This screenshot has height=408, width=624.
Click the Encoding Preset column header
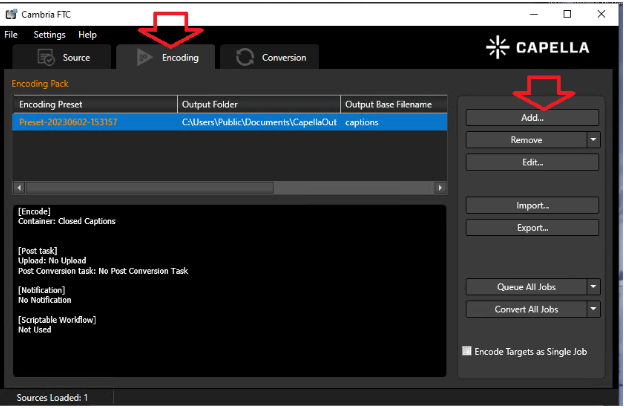pyautogui.click(x=95, y=104)
